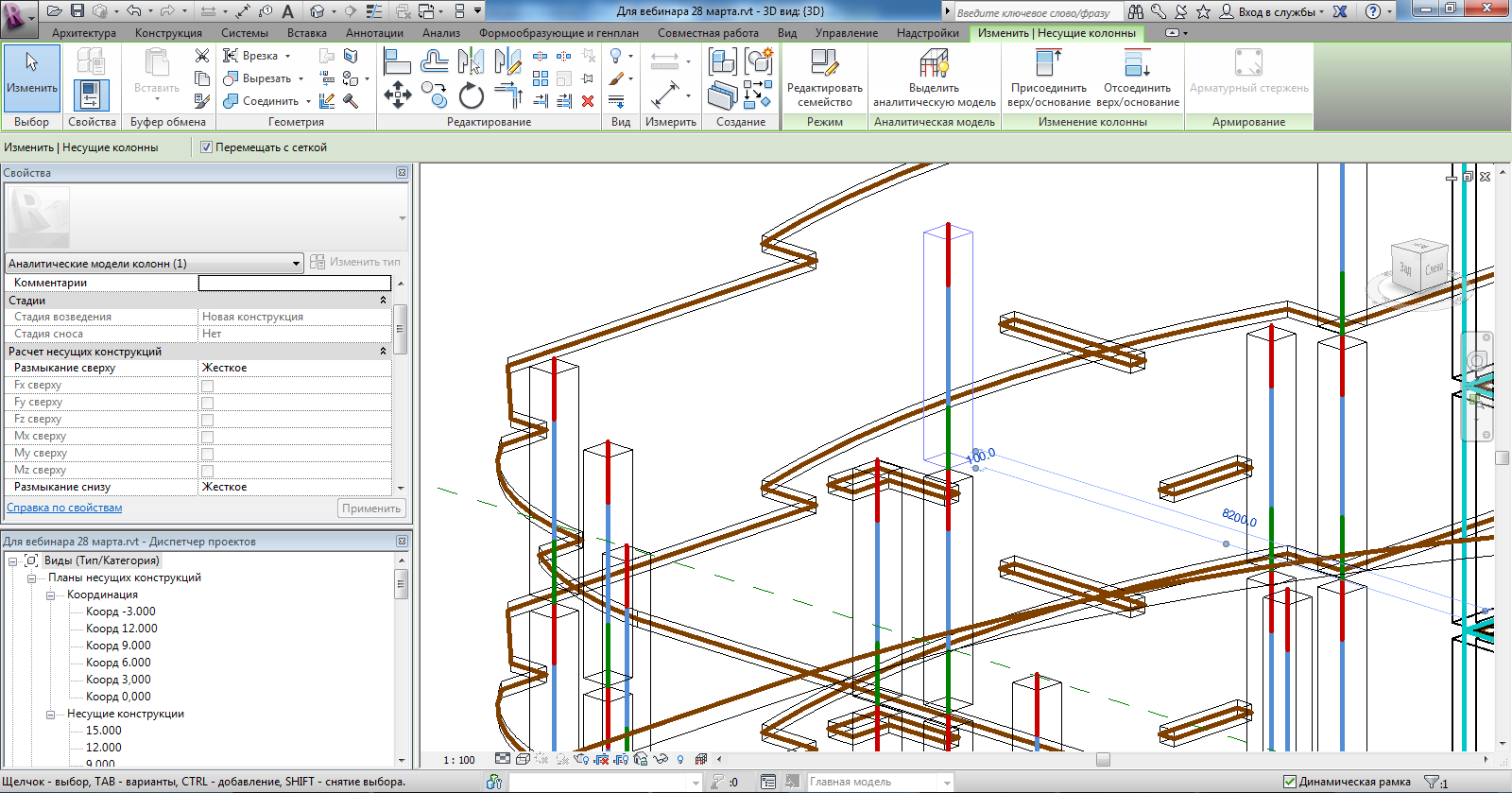Collapse Расчет несущих конструкций section

[x=383, y=352]
